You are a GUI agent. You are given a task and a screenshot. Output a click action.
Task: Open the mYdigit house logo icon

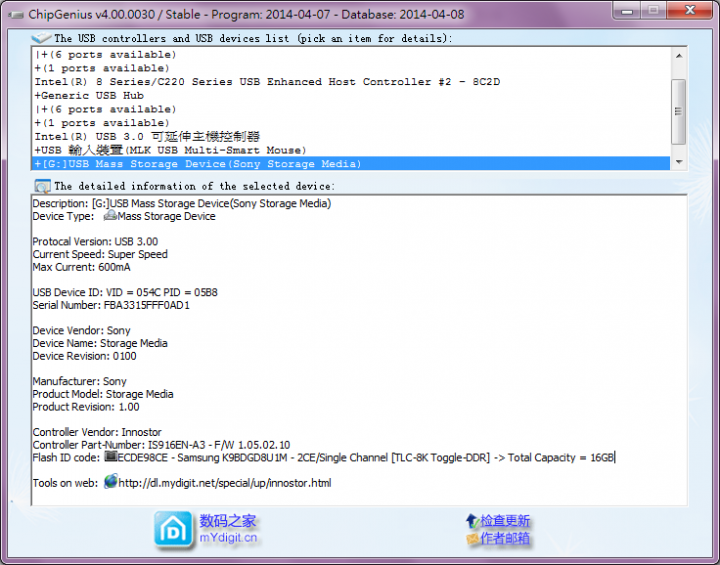[x=173, y=530]
